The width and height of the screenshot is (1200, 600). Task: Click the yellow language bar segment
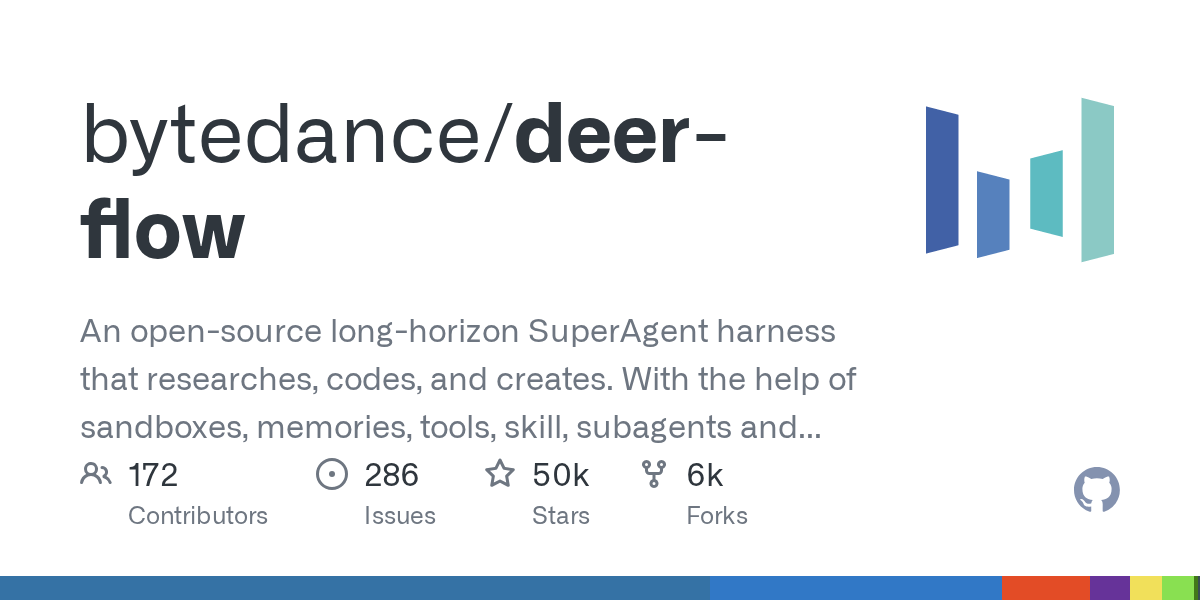click(1145, 588)
